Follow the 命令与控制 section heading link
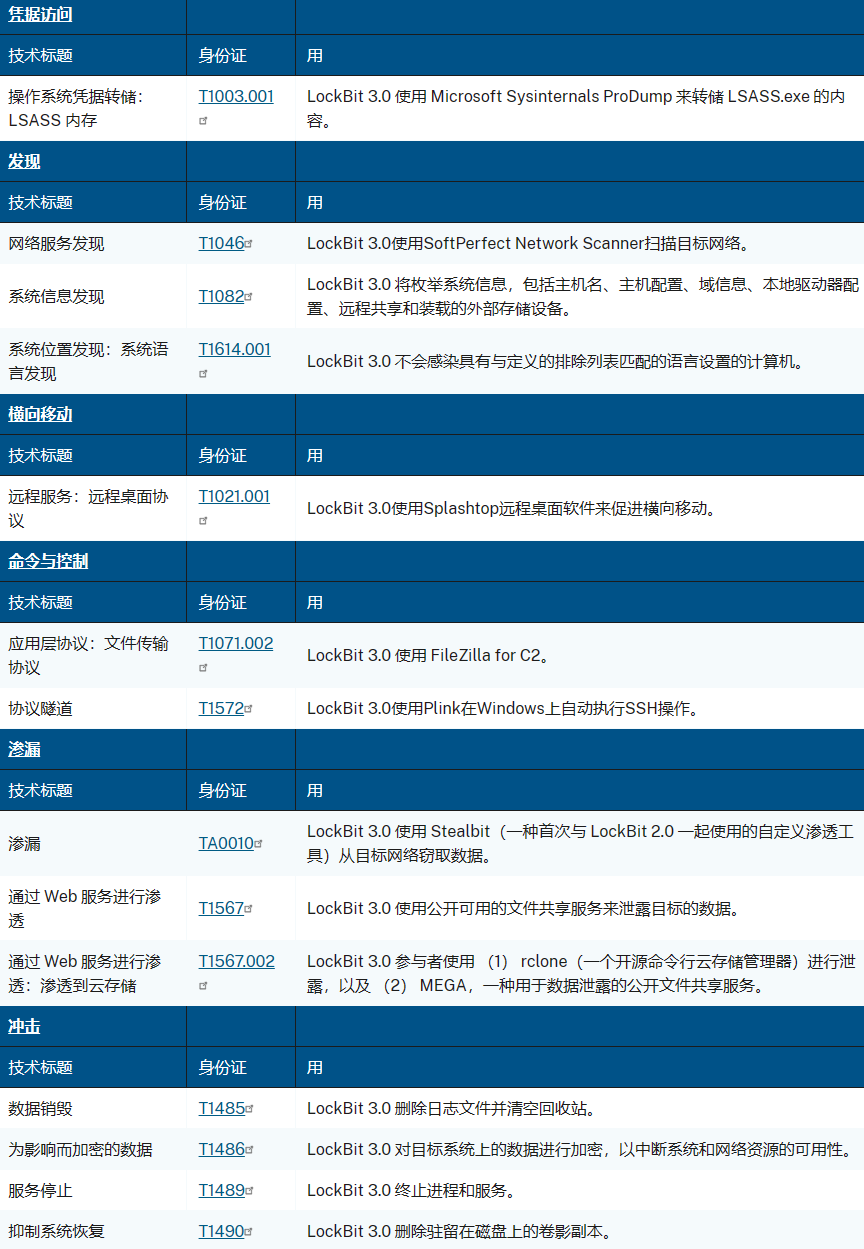This screenshot has height=1249, width=864. pos(48,562)
